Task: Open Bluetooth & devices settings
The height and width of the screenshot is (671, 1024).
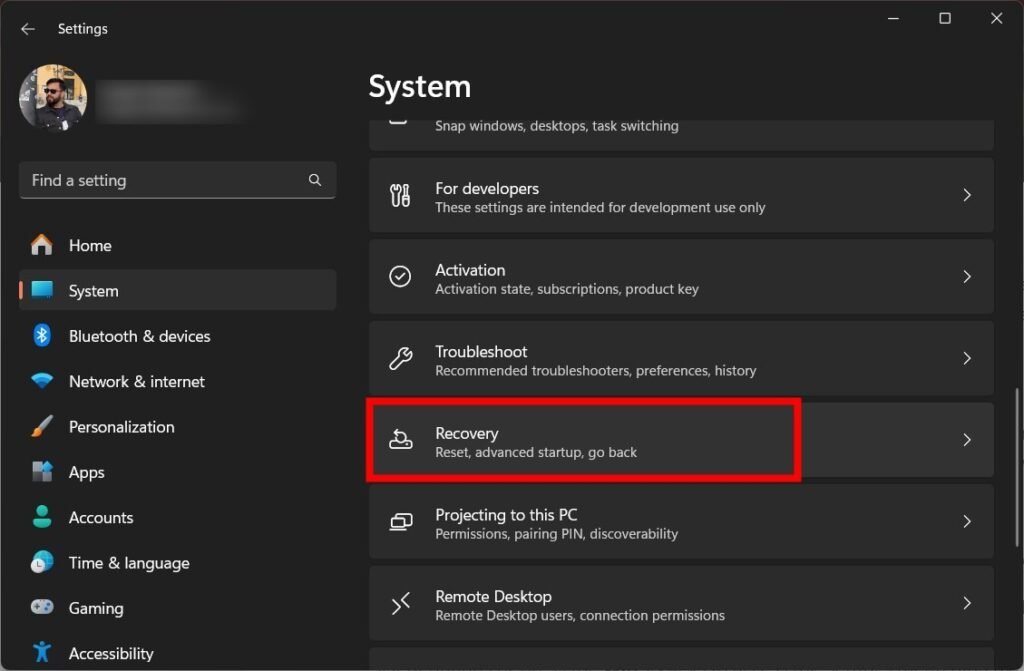Action: tap(178, 336)
